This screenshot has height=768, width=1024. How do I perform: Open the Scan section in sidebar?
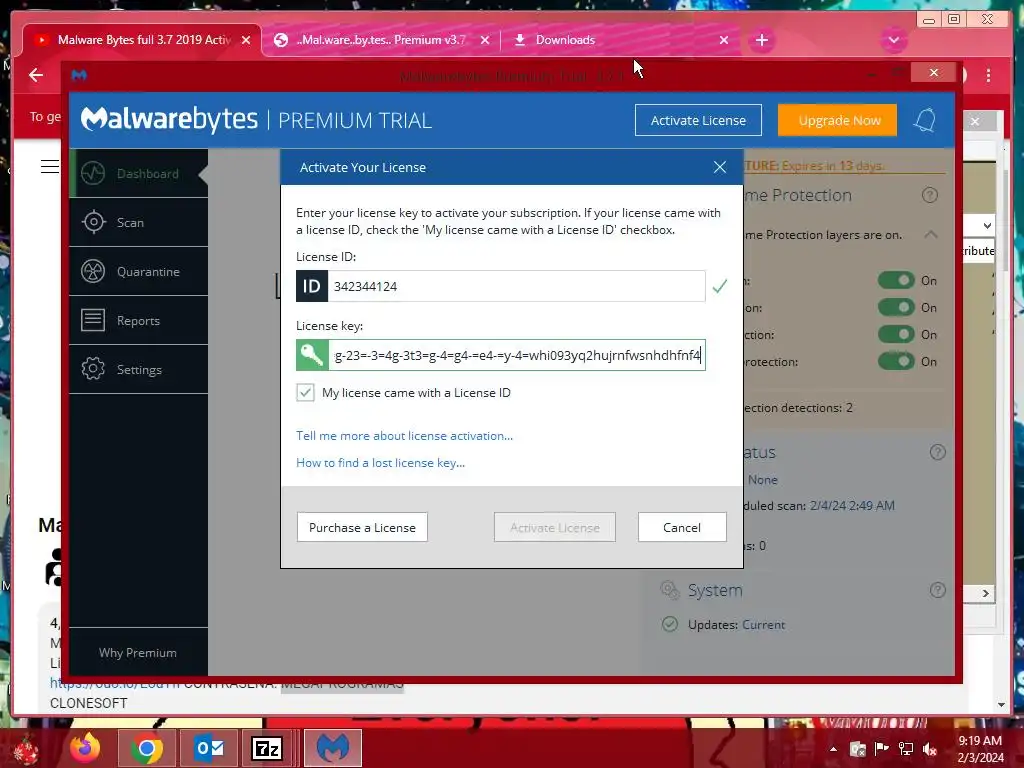(x=139, y=223)
